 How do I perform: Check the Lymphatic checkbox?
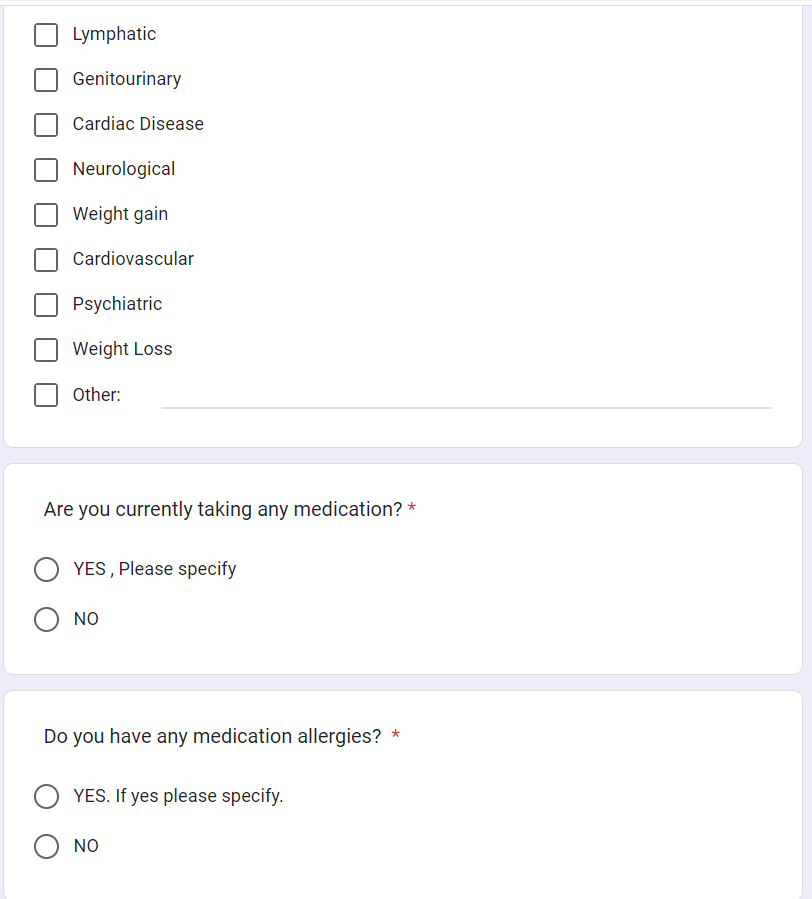[x=46, y=35]
